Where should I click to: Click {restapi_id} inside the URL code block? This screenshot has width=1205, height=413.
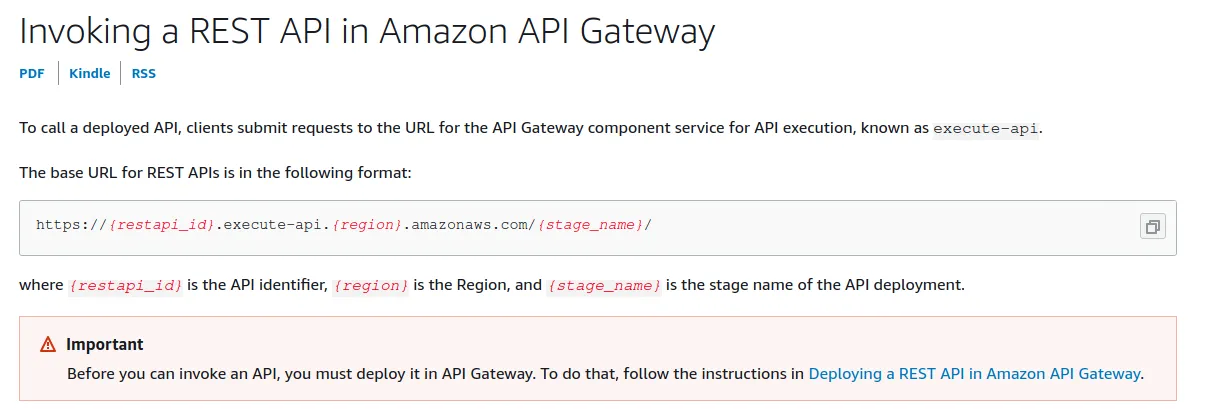161,225
